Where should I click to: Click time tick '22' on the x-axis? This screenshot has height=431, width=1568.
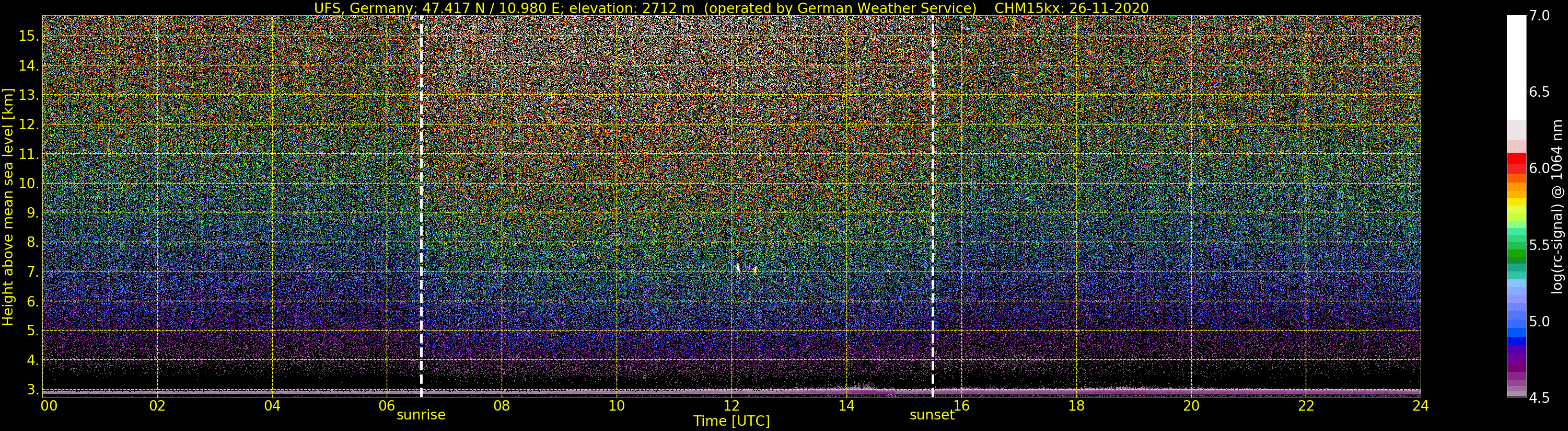1306,405
